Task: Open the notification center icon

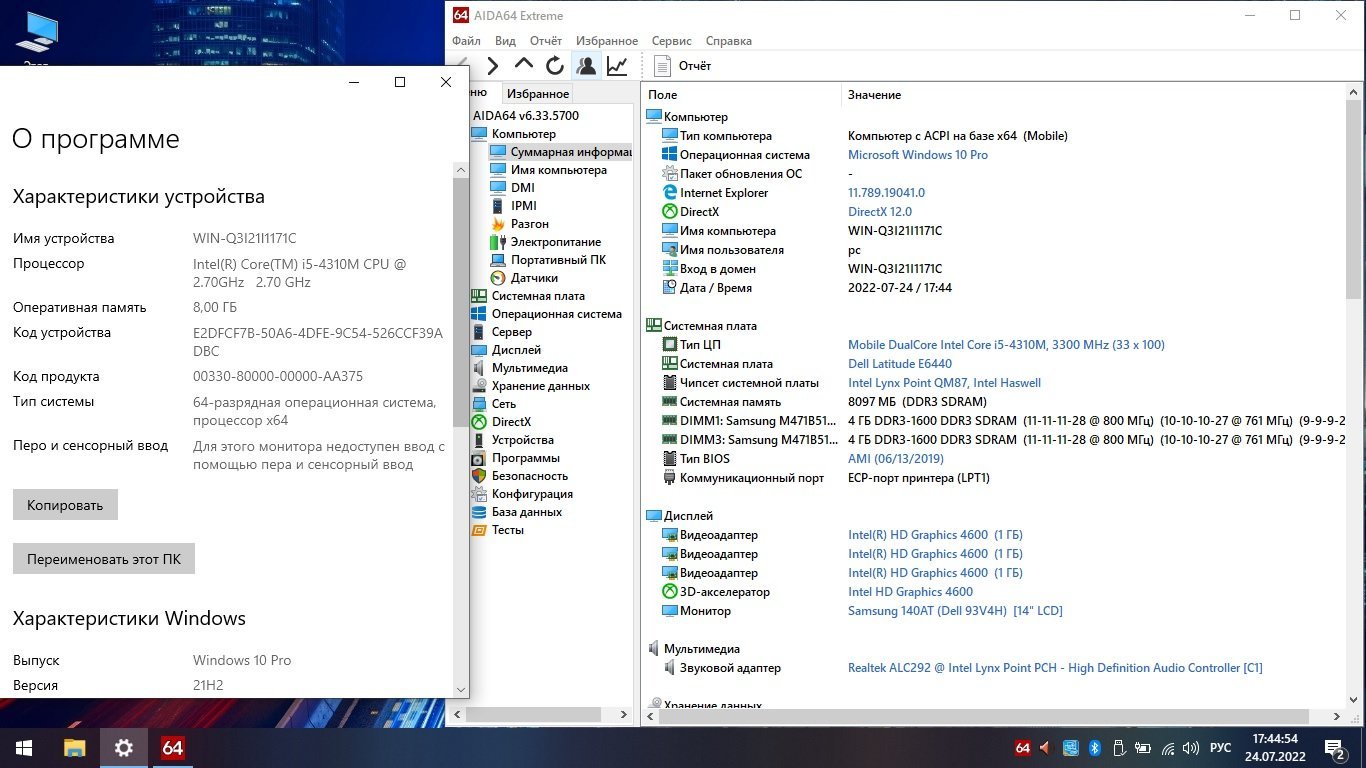Action: click(1335, 748)
